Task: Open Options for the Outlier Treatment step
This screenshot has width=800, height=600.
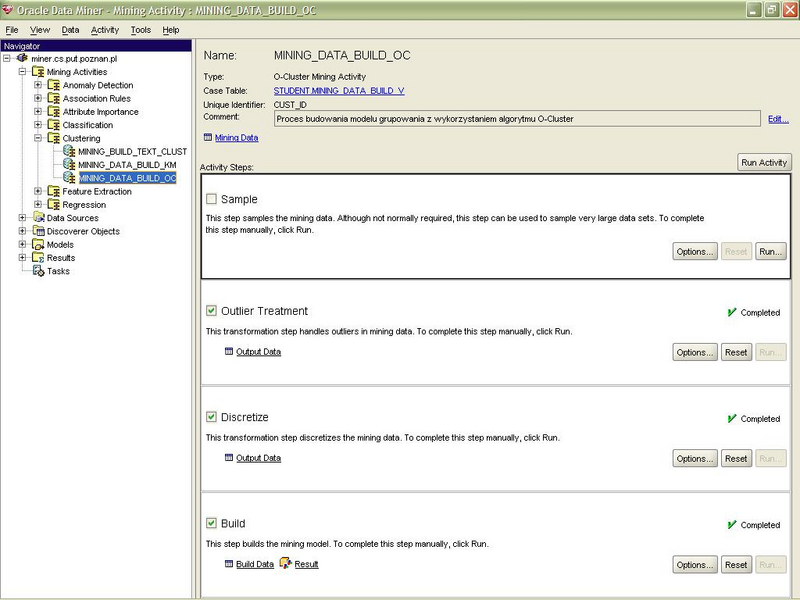Action: (695, 352)
